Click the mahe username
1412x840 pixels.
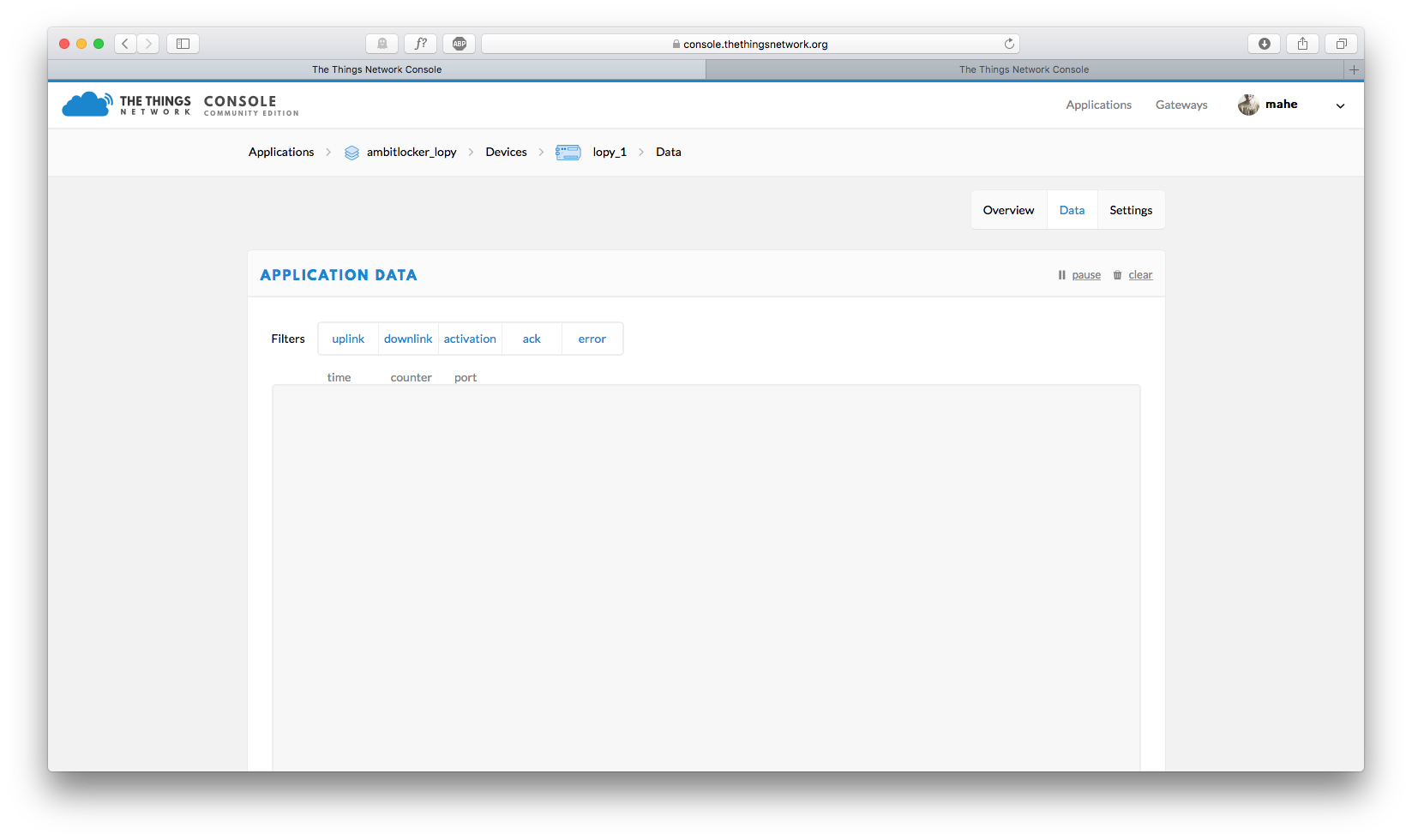tap(1282, 105)
